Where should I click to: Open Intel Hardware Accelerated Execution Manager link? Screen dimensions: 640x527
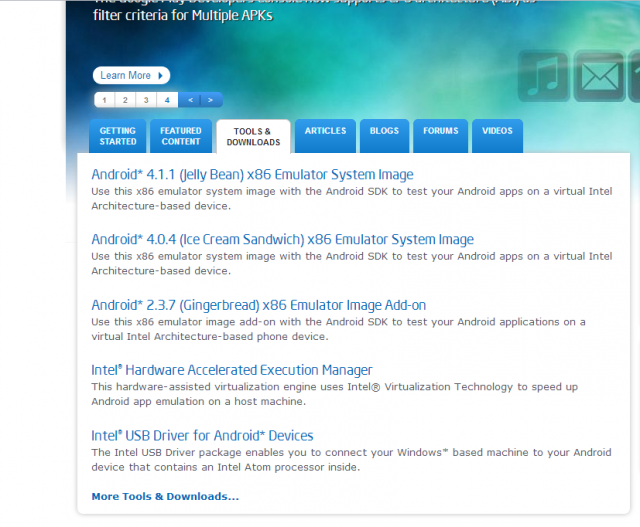click(x=232, y=370)
